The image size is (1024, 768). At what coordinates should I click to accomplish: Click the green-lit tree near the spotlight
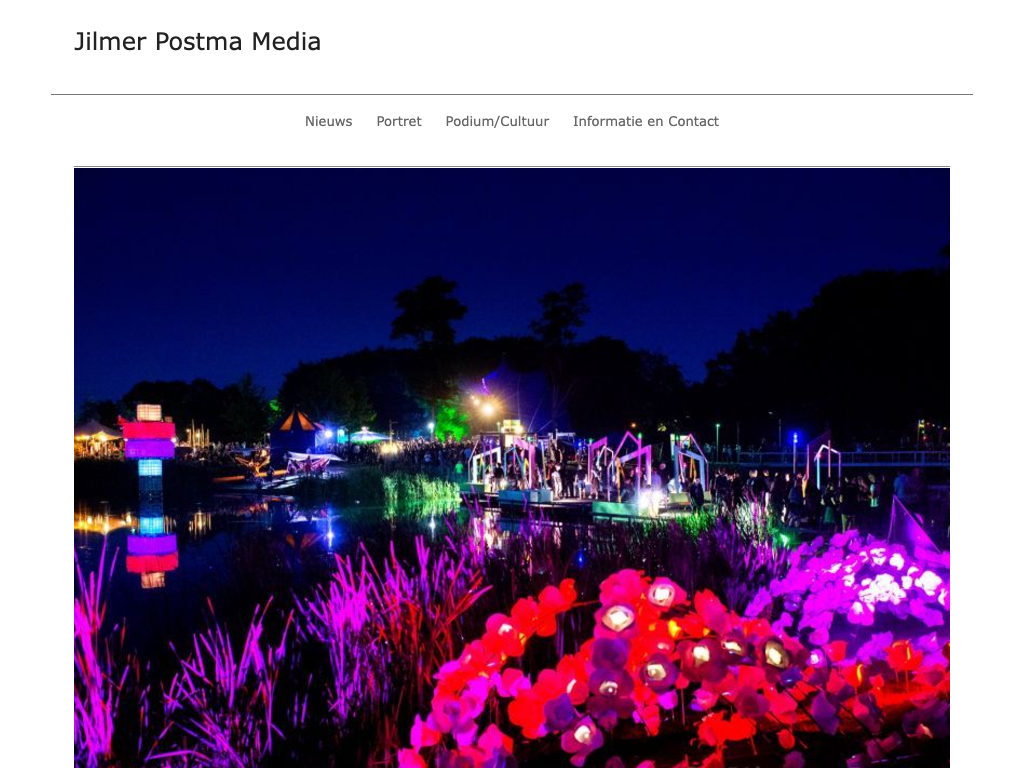(452, 421)
